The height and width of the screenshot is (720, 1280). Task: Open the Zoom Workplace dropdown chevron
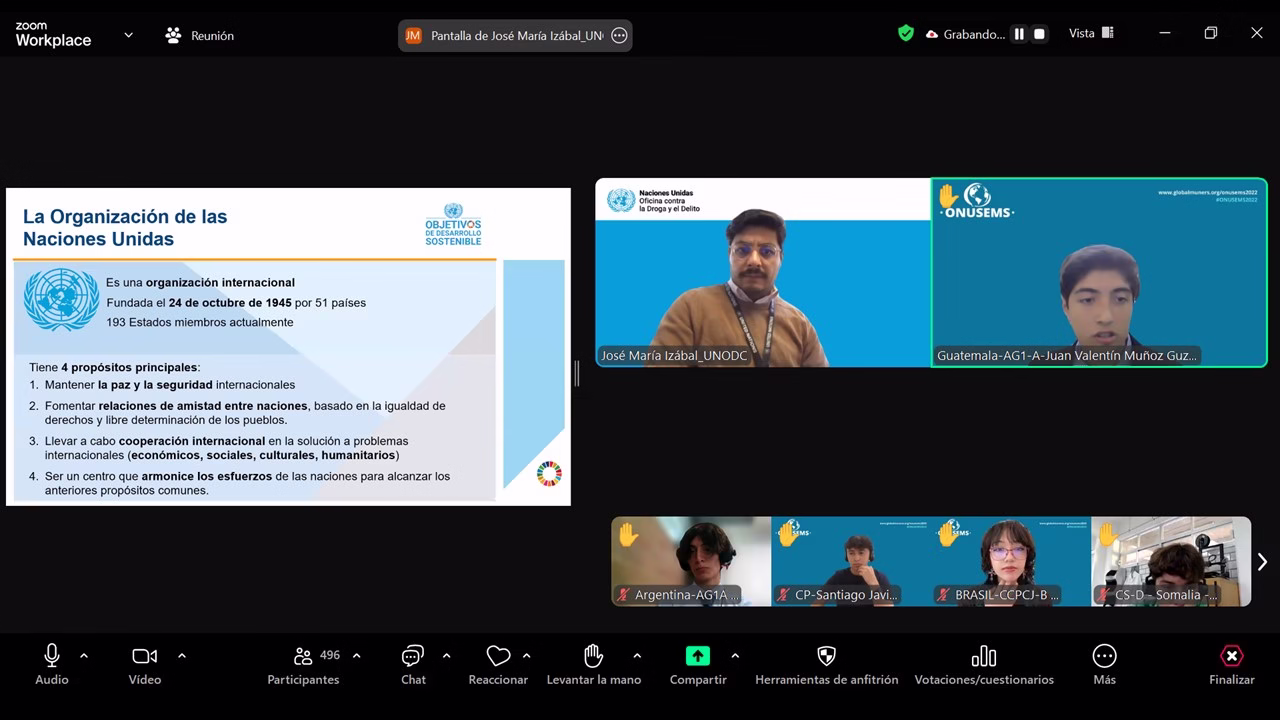pos(128,35)
